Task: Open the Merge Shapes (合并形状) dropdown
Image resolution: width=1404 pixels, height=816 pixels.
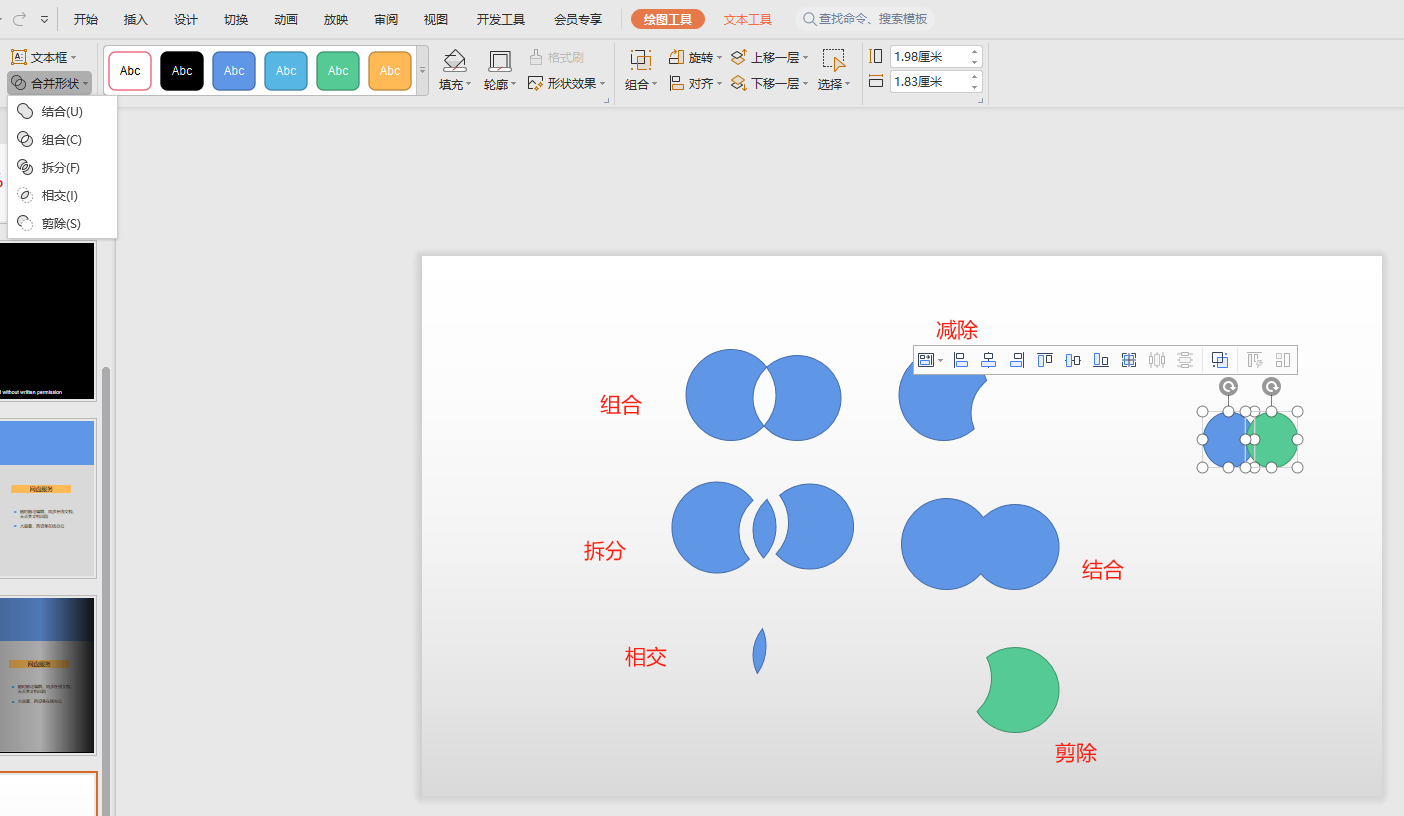Action: pyautogui.click(x=50, y=83)
